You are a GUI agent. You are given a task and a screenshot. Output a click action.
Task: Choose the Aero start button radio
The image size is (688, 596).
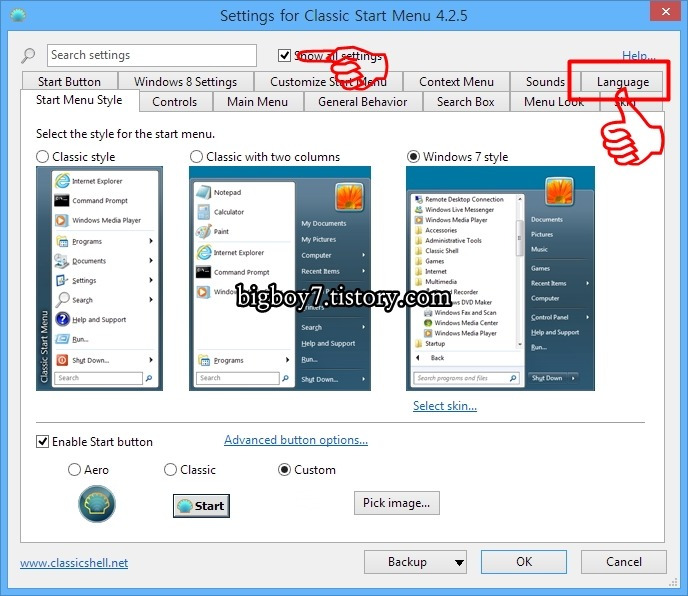point(74,470)
